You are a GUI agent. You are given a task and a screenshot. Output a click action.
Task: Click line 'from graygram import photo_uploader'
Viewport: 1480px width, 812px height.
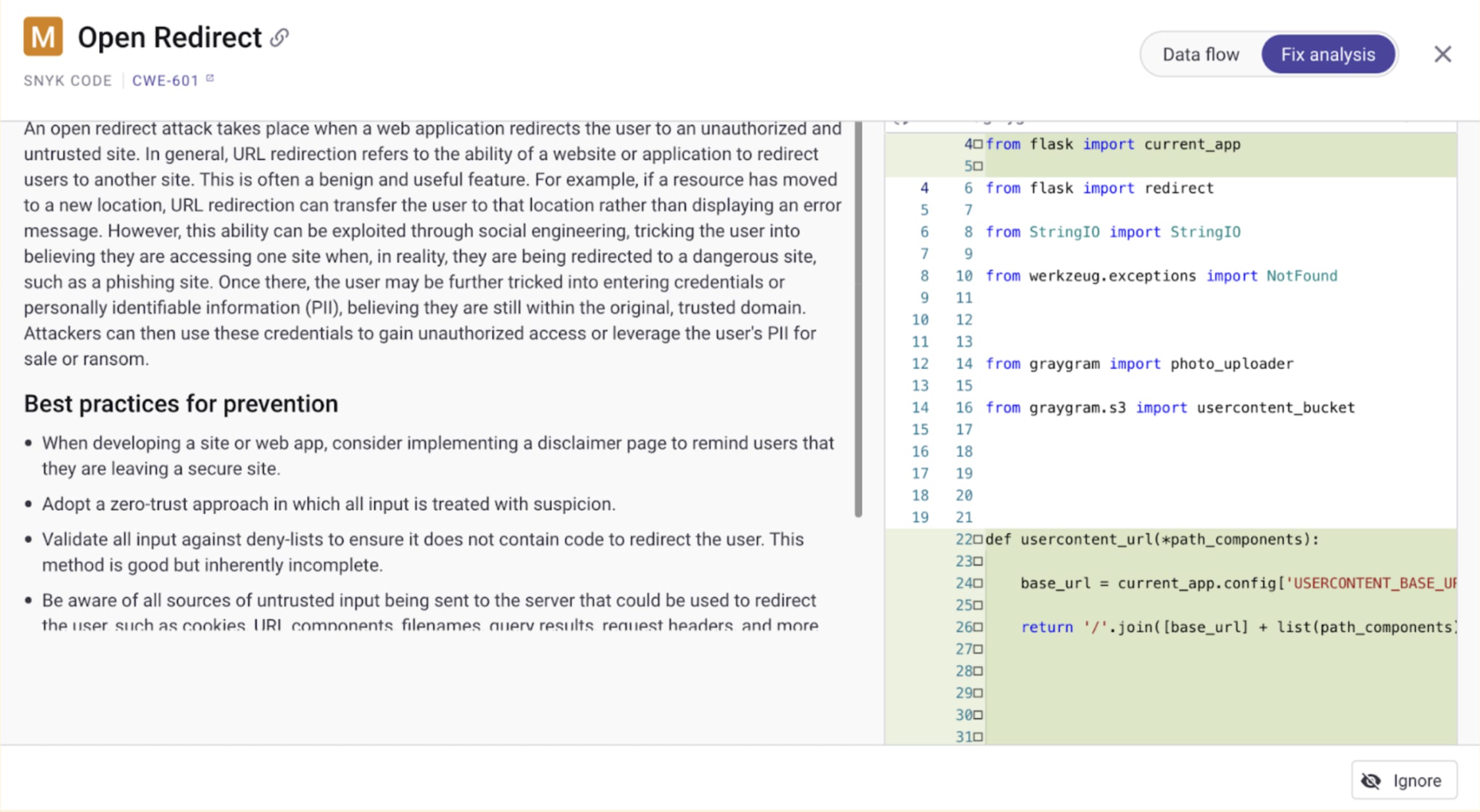coord(1139,364)
